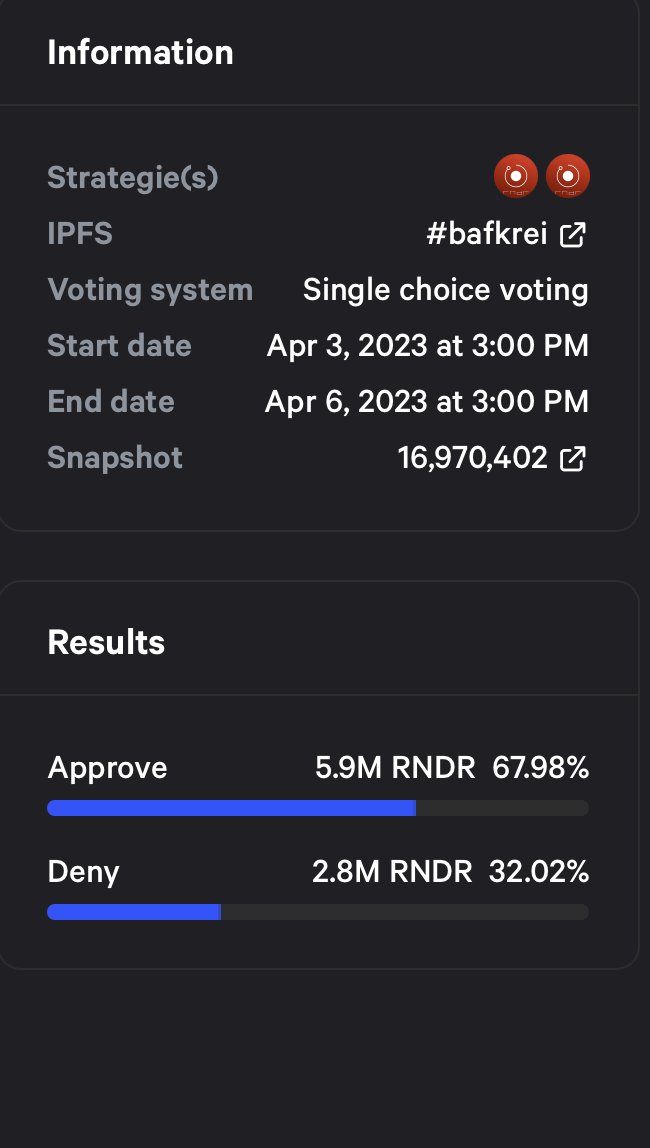The width and height of the screenshot is (650, 1148).
Task: Click the Approve result progress bar
Action: [x=318, y=808]
